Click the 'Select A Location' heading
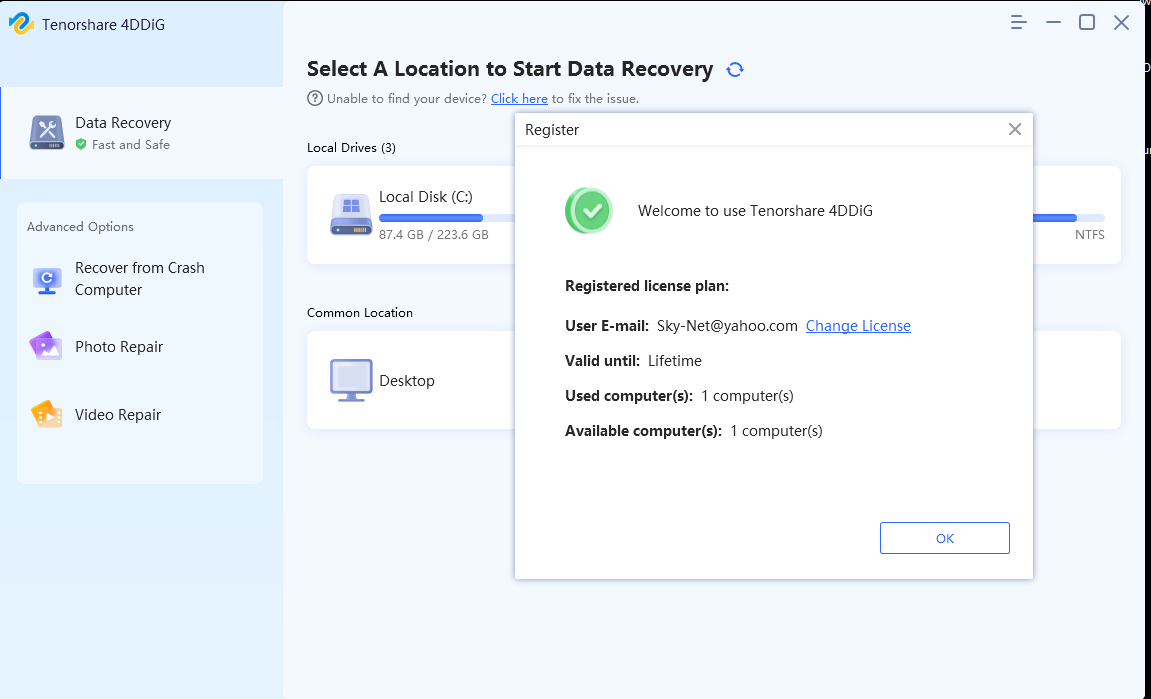Viewport: 1151px width, 699px height. pyautogui.click(x=510, y=69)
